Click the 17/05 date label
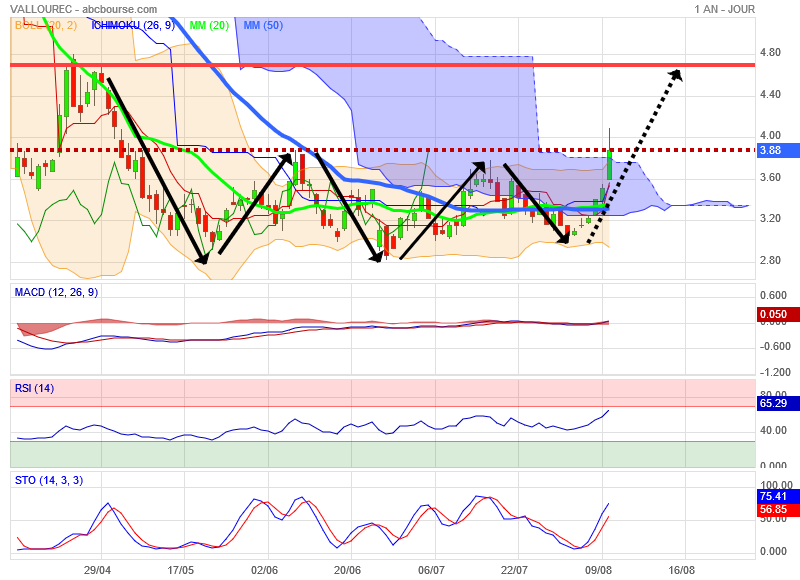 [x=181, y=570]
